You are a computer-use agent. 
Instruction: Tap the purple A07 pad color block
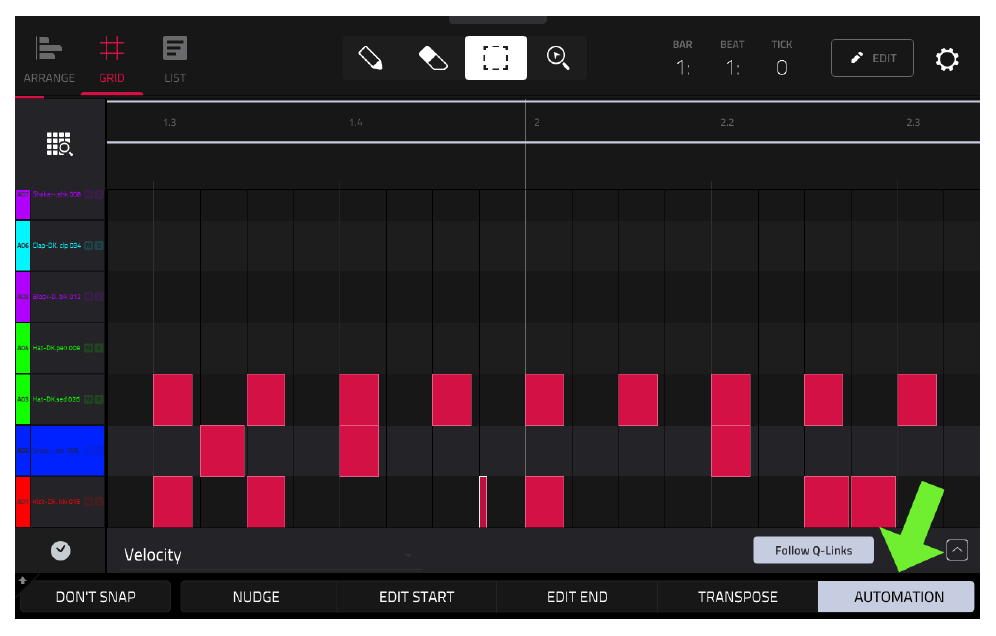pos(23,204)
